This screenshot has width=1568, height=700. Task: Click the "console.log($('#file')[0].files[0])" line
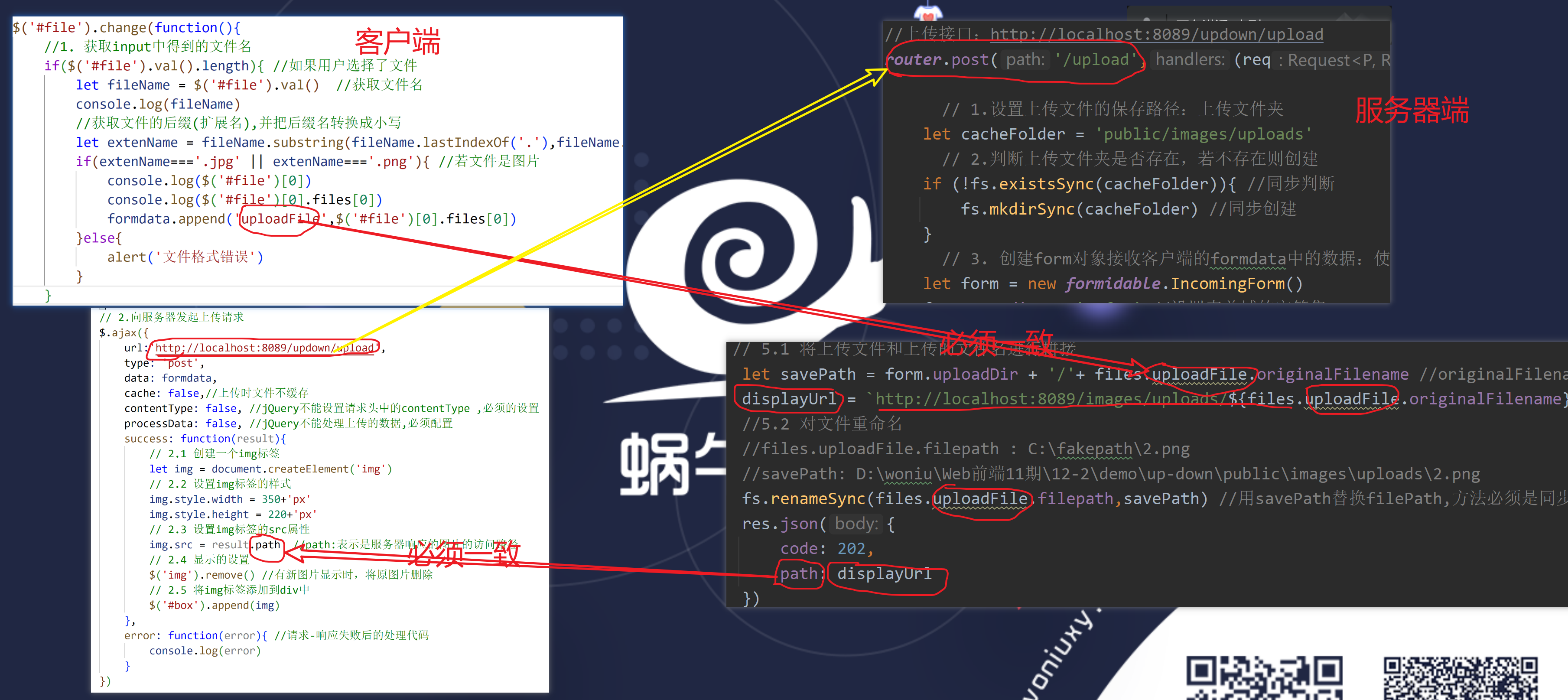click(x=245, y=200)
